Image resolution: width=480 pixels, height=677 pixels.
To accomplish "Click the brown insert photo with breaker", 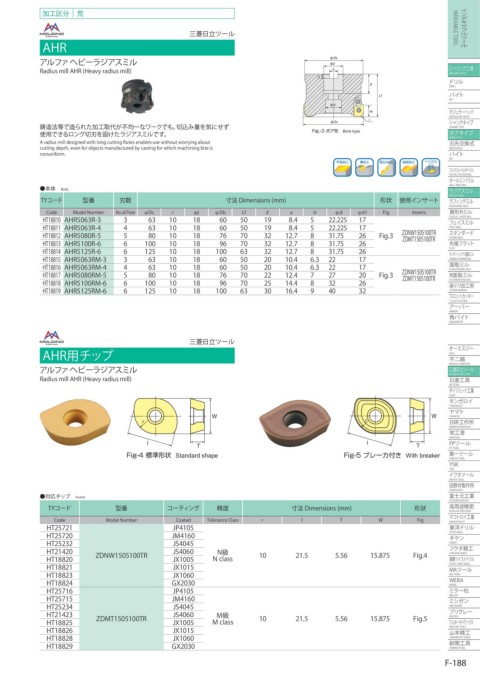I will tap(295, 422).
